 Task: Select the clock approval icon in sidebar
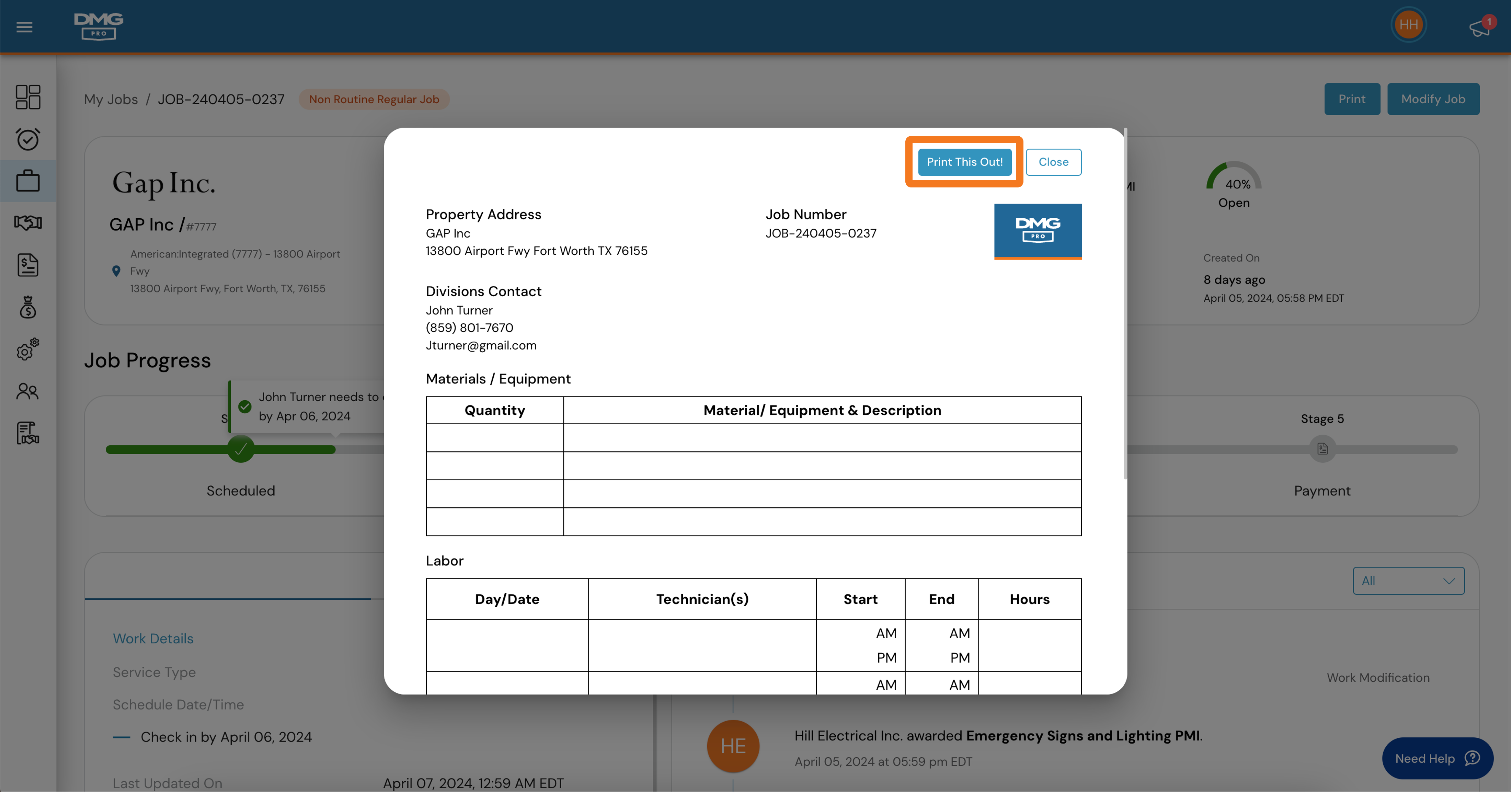tap(27, 139)
